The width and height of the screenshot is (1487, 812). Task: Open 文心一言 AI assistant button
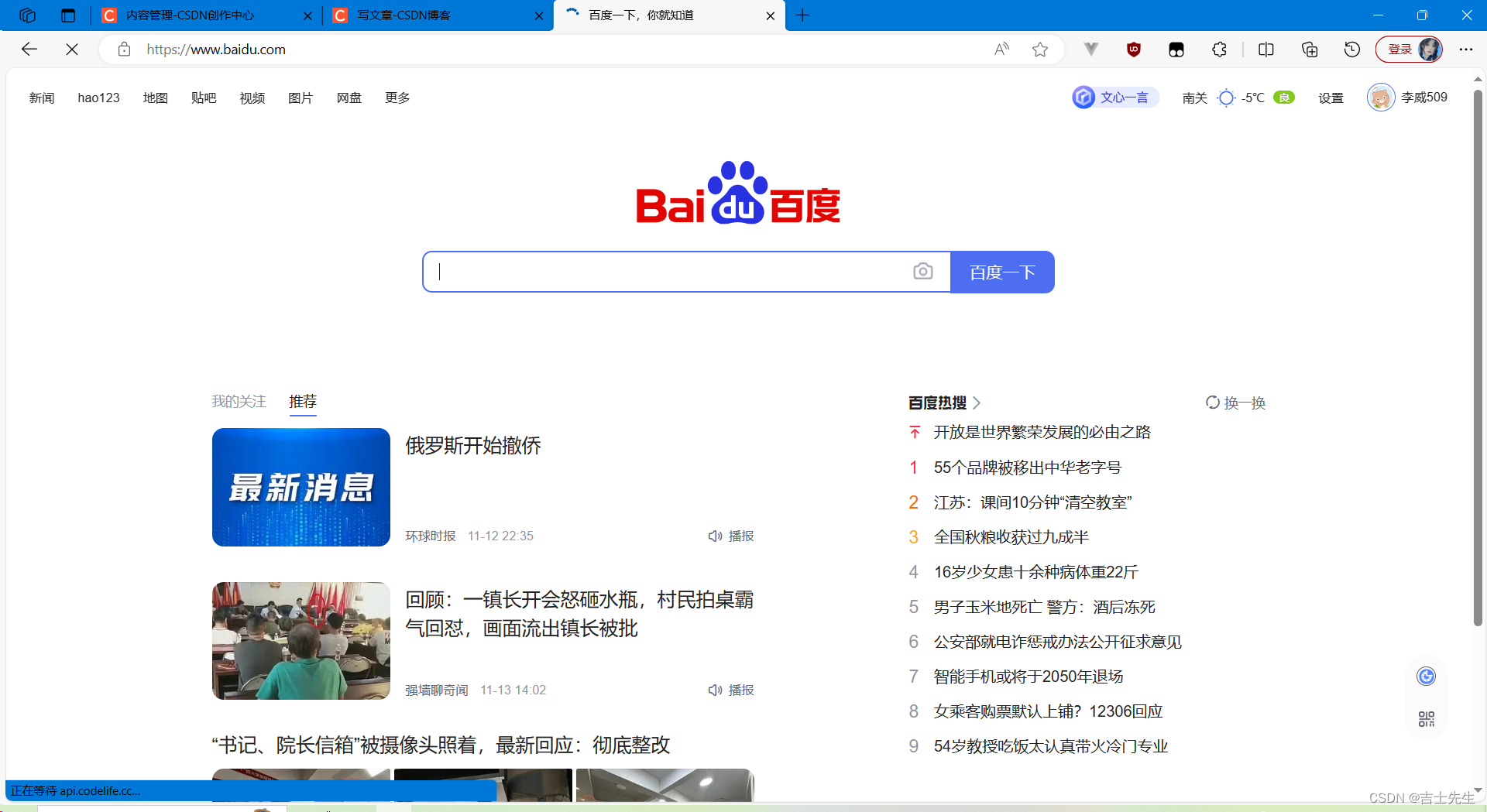tap(1114, 98)
